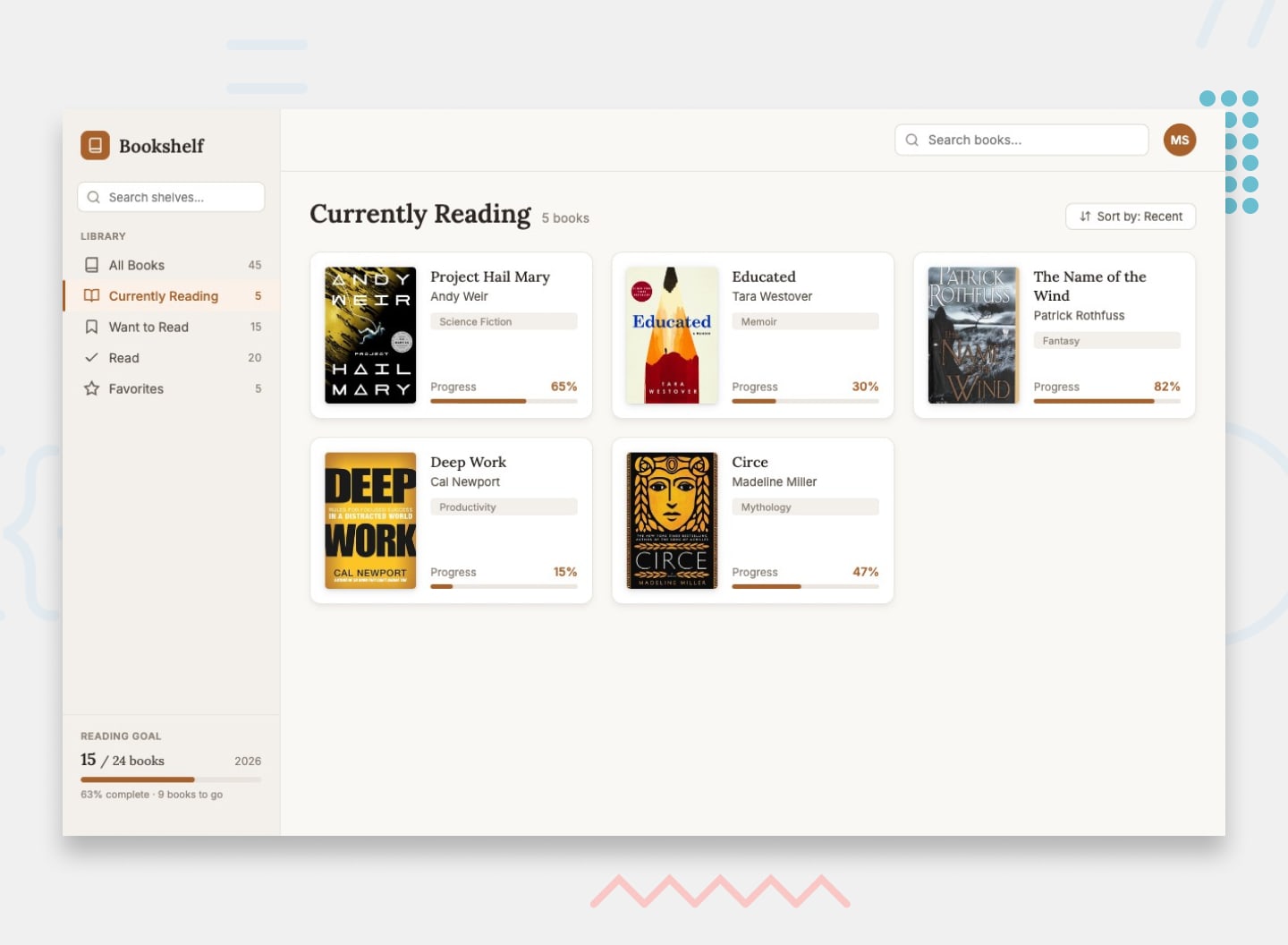
Task: Click the Read checkmark icon
Action: pos(91,357)
